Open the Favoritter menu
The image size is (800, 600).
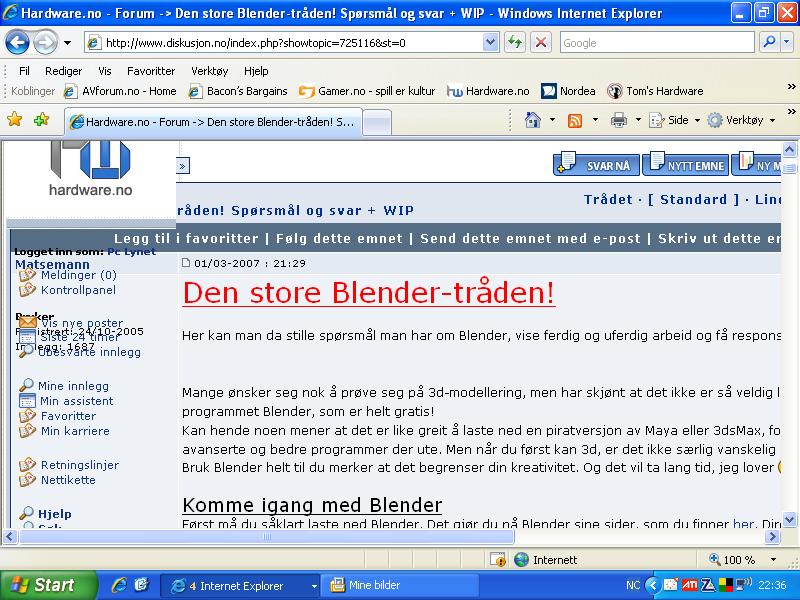(x=151, y=71)
